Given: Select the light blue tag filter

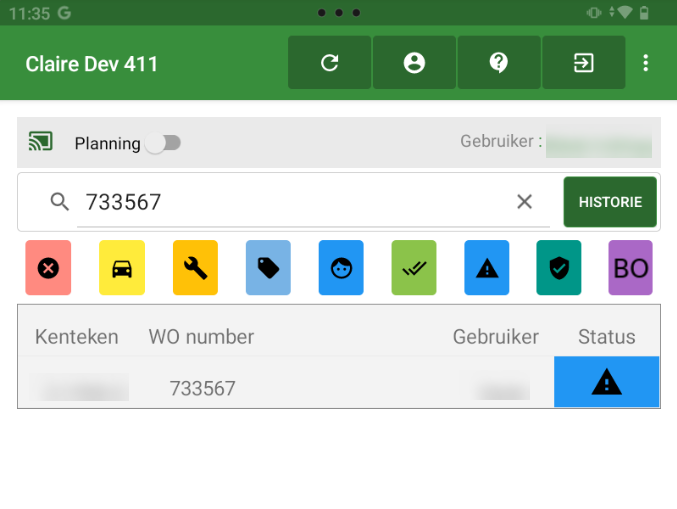Looking at the screenshot, I should pos(268,268).
